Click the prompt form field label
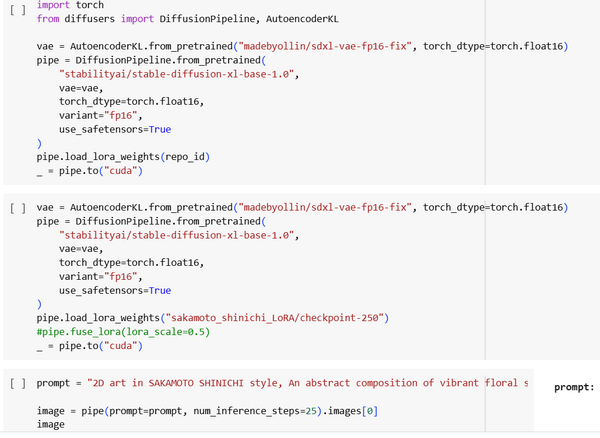The height and width of the screenshot is (438, 600). pyautogui.click(x=574, y=387)
